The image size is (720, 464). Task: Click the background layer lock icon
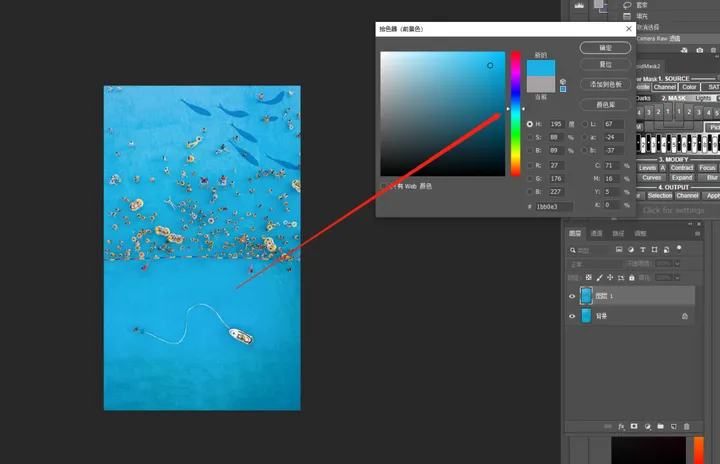(x=685, y=316)
